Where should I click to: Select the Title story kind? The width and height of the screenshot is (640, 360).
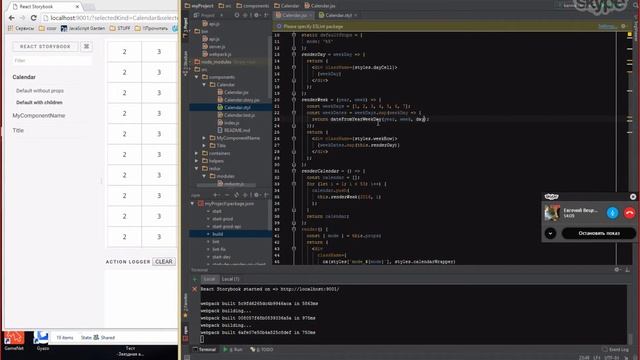18,130
